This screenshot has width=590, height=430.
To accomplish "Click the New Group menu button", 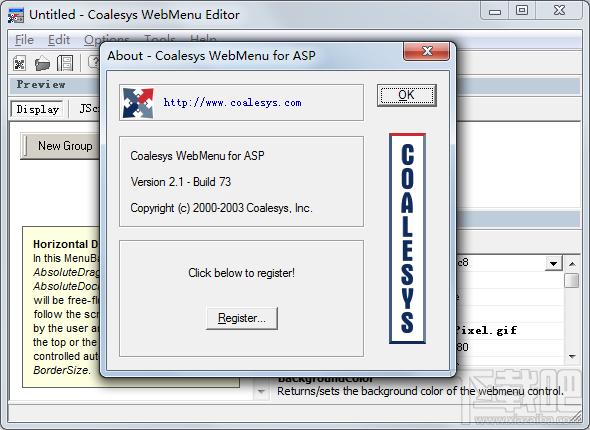I will pos(60,146).
